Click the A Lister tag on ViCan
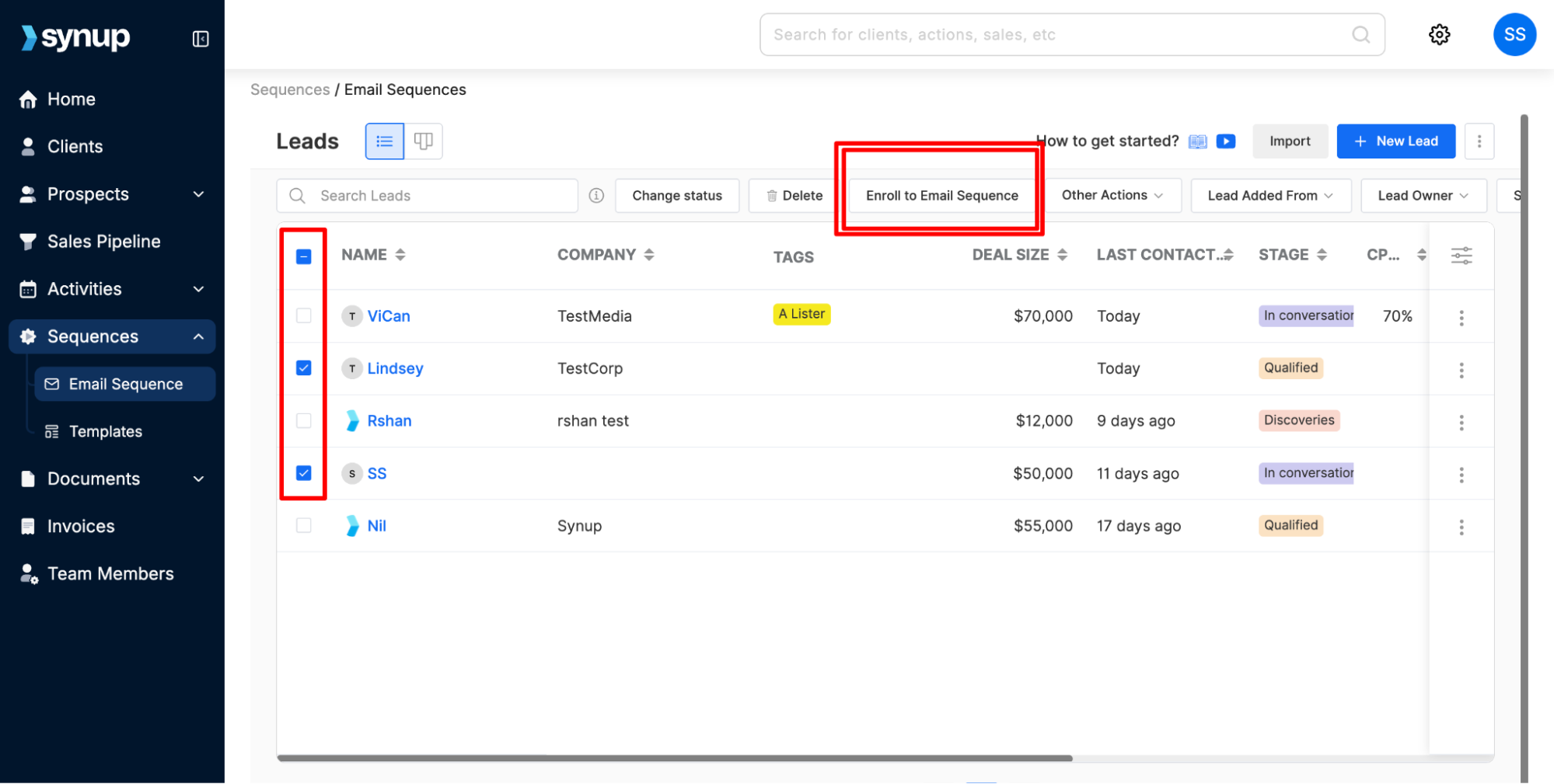1554x784 pixels. pos(801,314)
